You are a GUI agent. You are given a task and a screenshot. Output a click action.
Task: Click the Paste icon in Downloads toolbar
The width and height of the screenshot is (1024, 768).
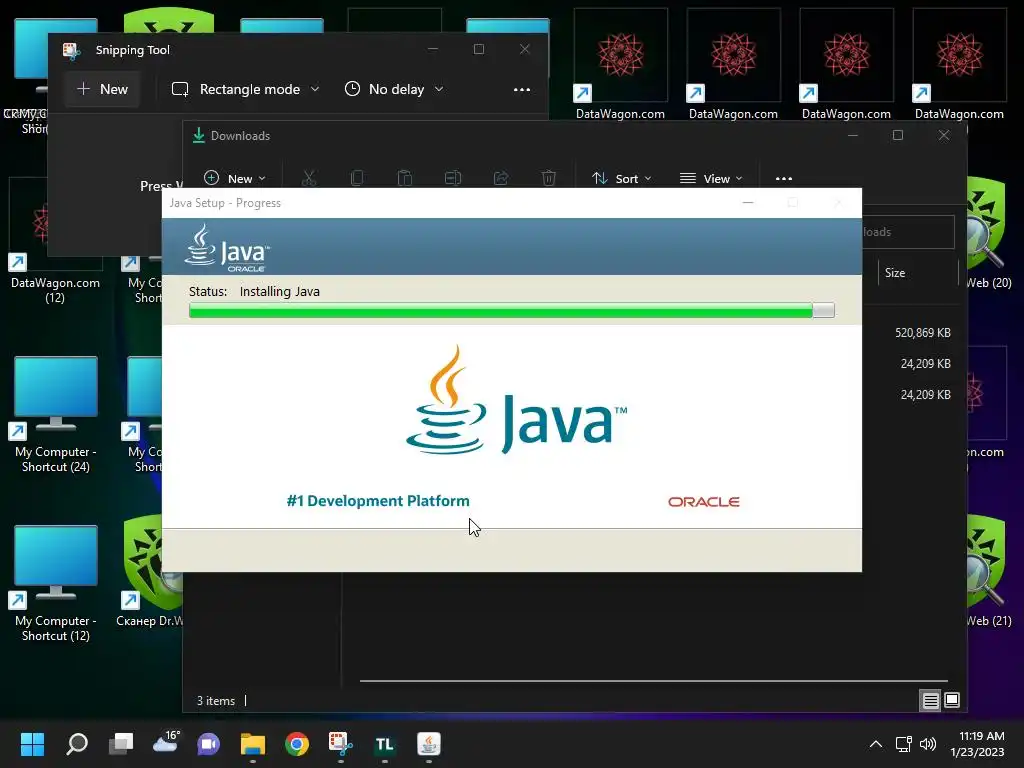[404, 178]
